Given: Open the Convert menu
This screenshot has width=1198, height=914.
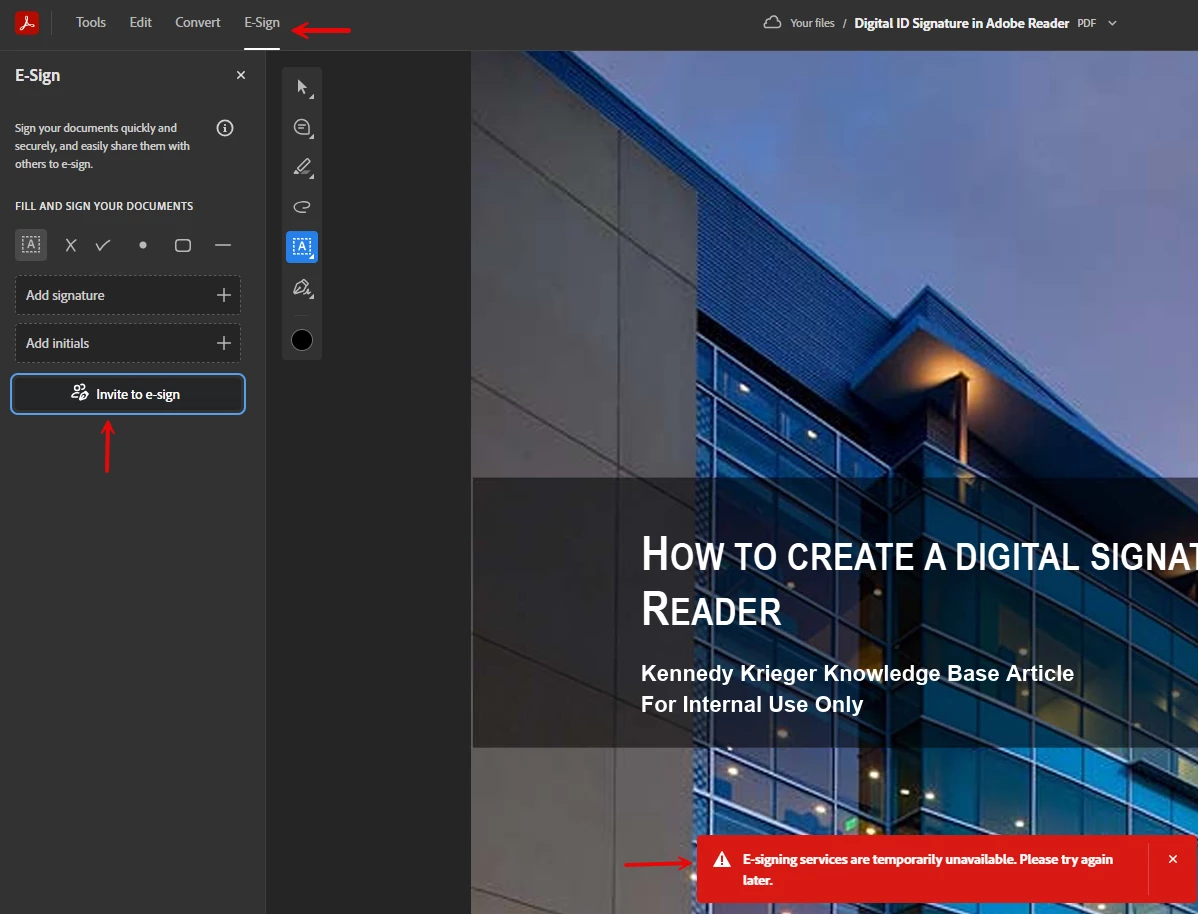Looking at the screenshot, I should tap(198, 22).
